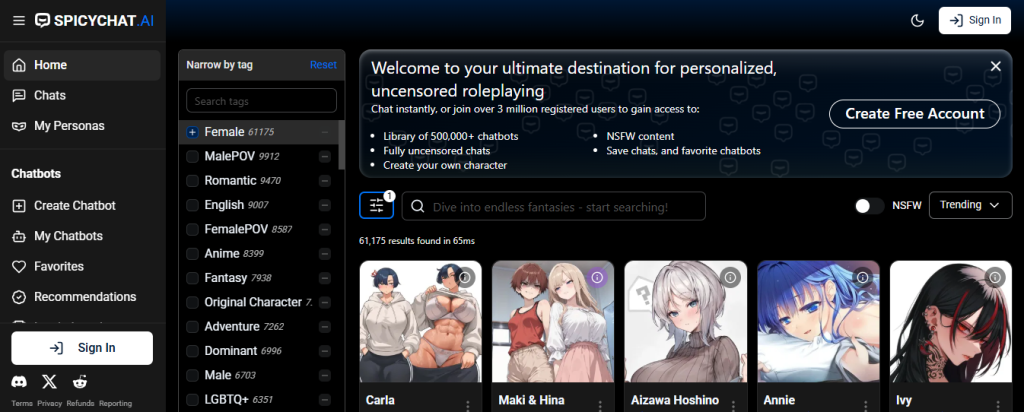Close the welcome banner
The image size is (1024, 412).
(x=995, y=66)
